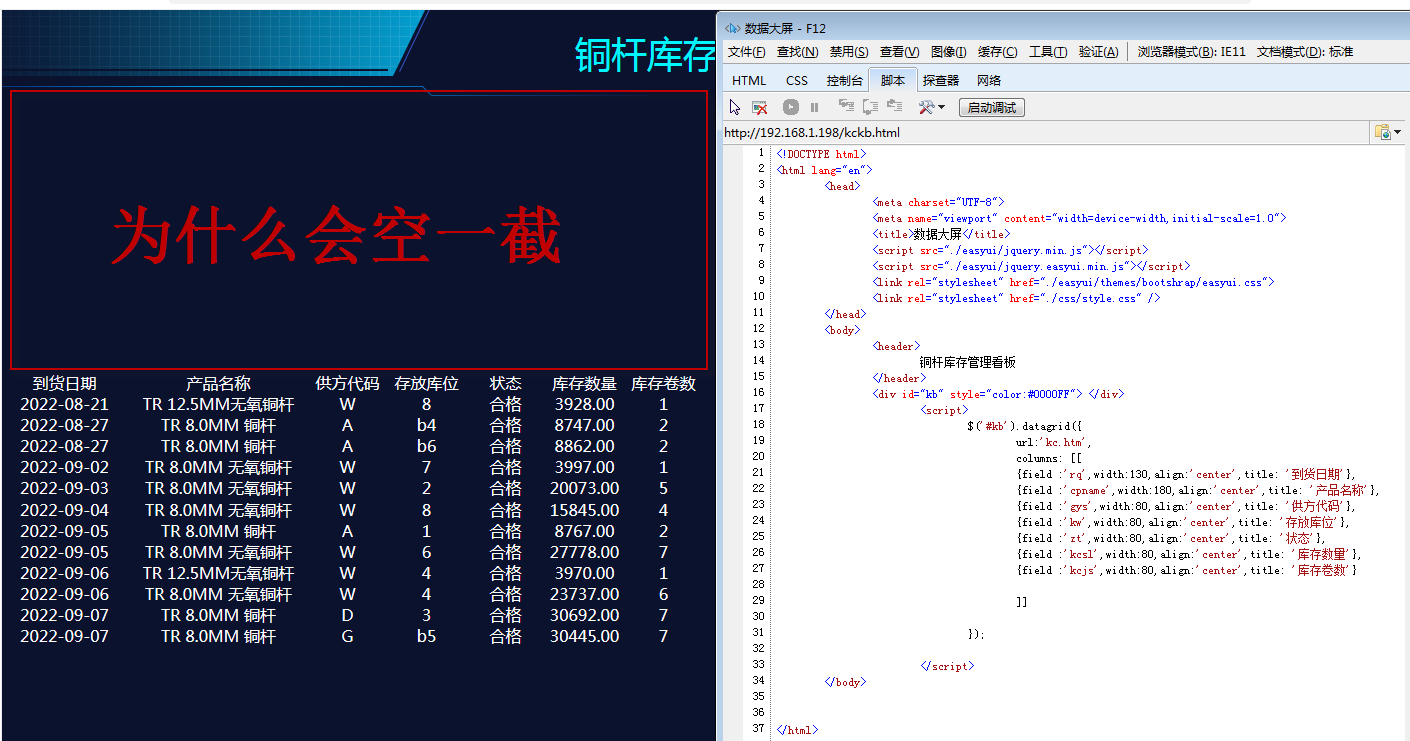Image resolution: width=1410 pixels, height=741 pixels.
Task: Click the 到货日期 column header
Action: pyautogui.click(x=65, y=383)
